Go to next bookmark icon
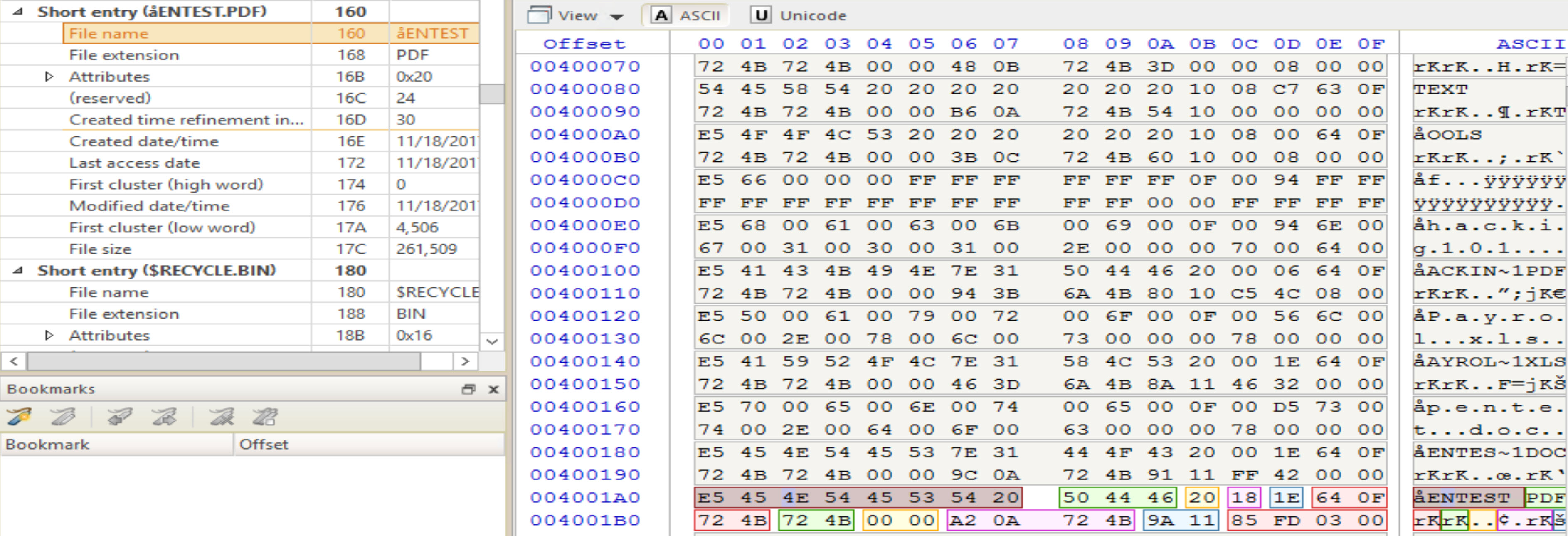Screen dimensions: 1568x536 164,417
